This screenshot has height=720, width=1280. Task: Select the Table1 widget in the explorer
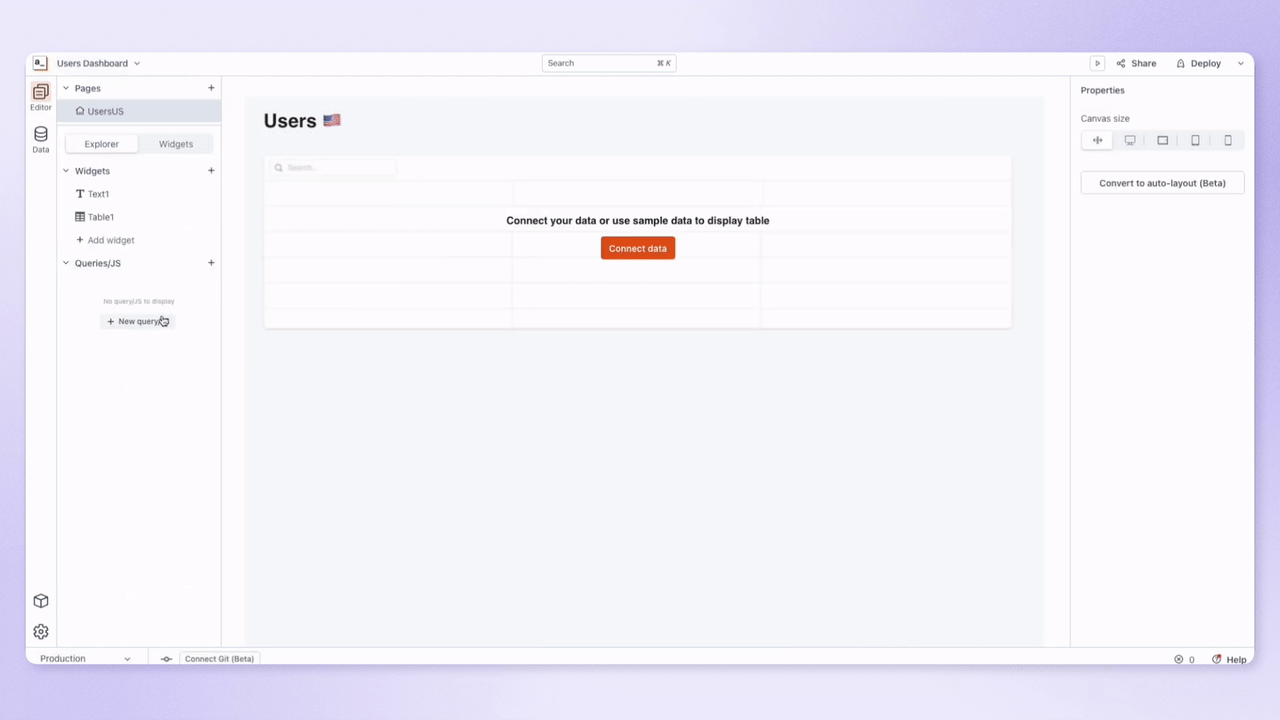point(100,217)
